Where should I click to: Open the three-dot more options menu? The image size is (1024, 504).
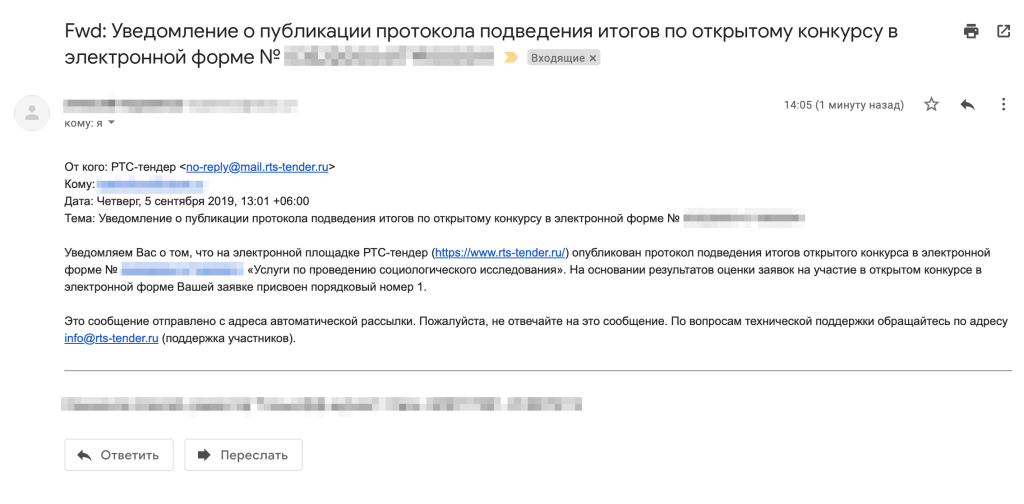point(1003,105)
